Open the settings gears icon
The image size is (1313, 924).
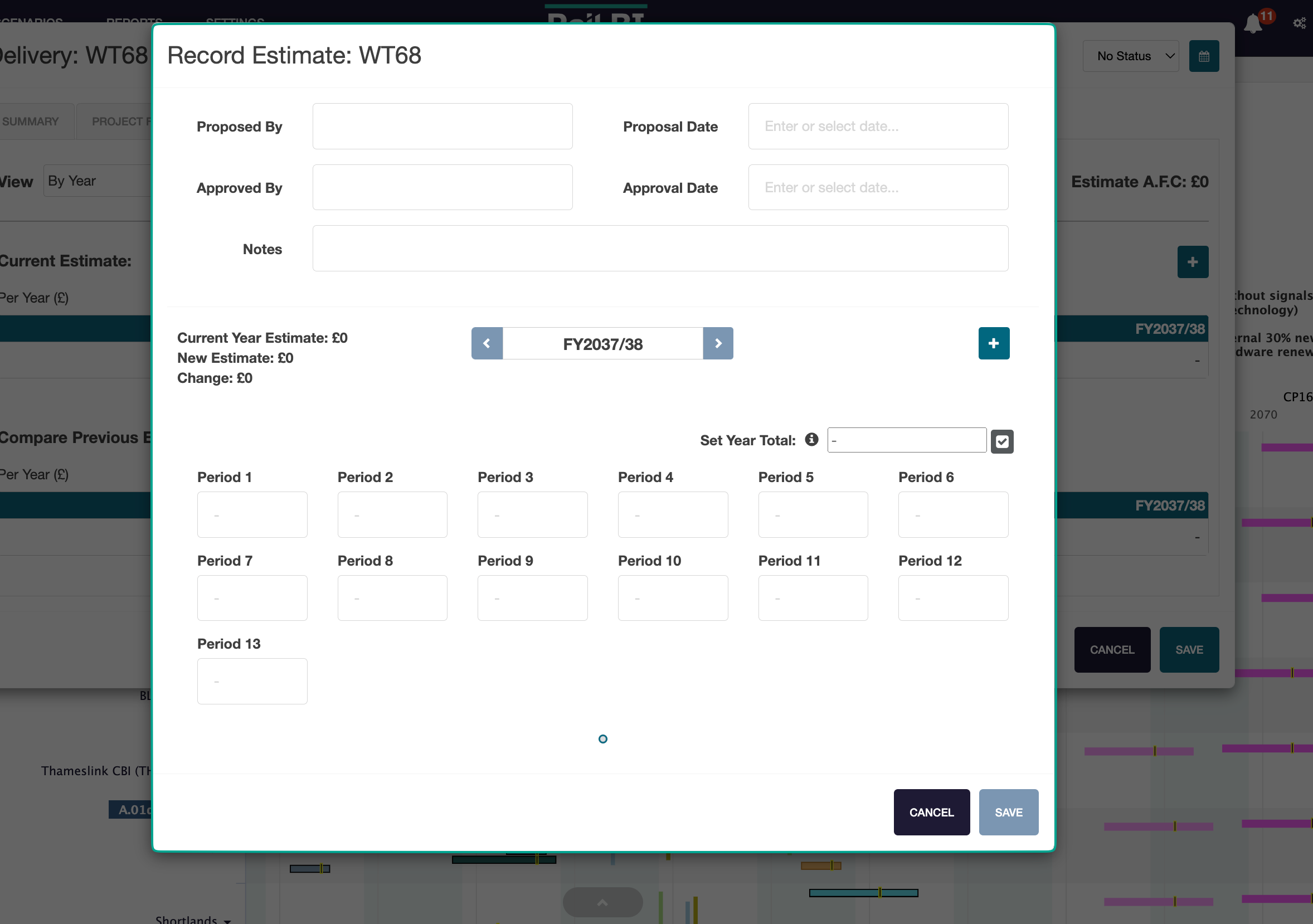(x=1299, y=23)
